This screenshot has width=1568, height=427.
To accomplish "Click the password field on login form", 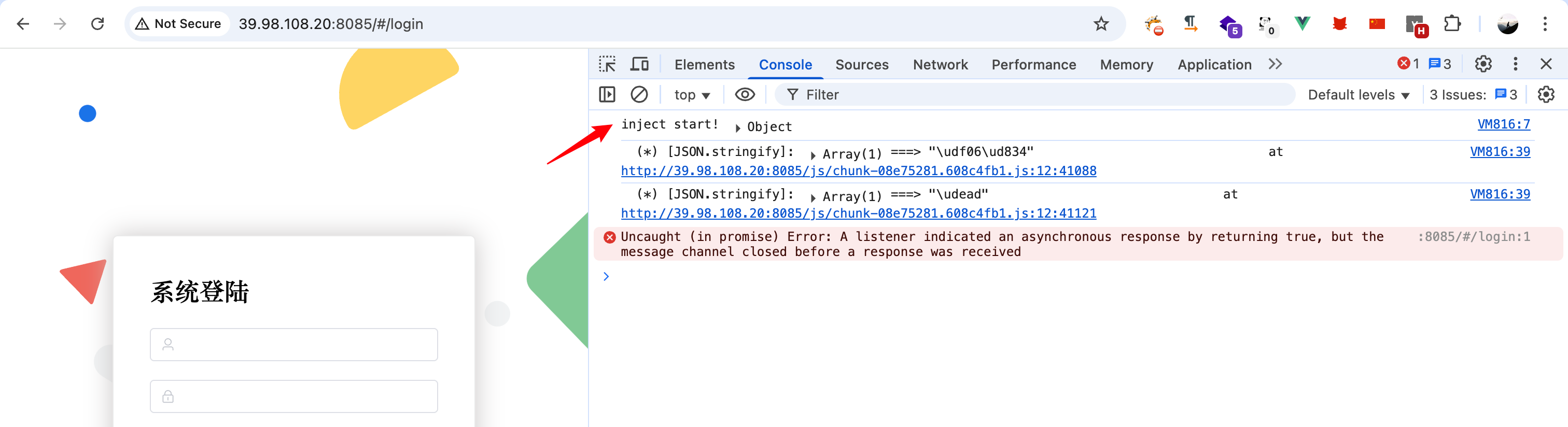I will (x=293, y=396).
